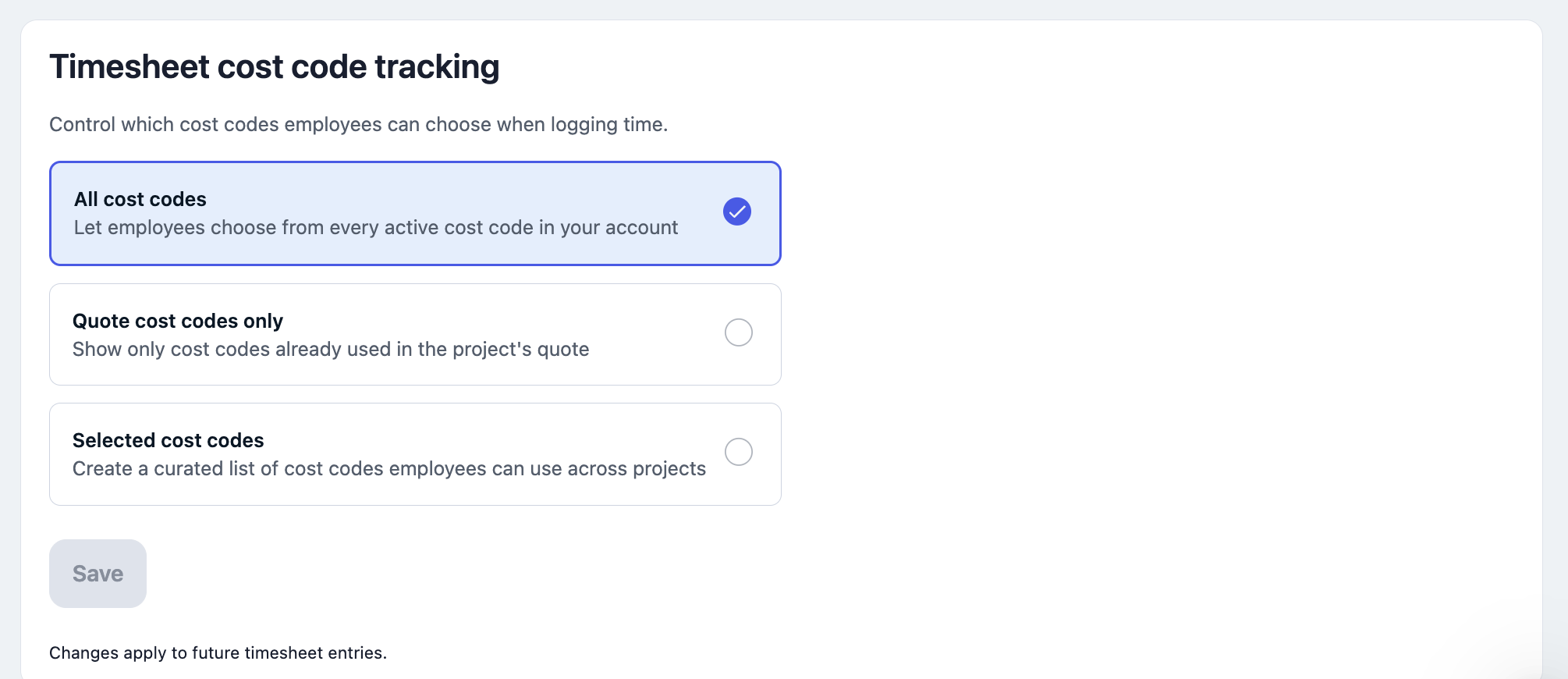Image resolution: width=1568 pixels, height=679 pixels.
Task: Click the word 'tracking' in the page heading
Action: coord(437,67)
